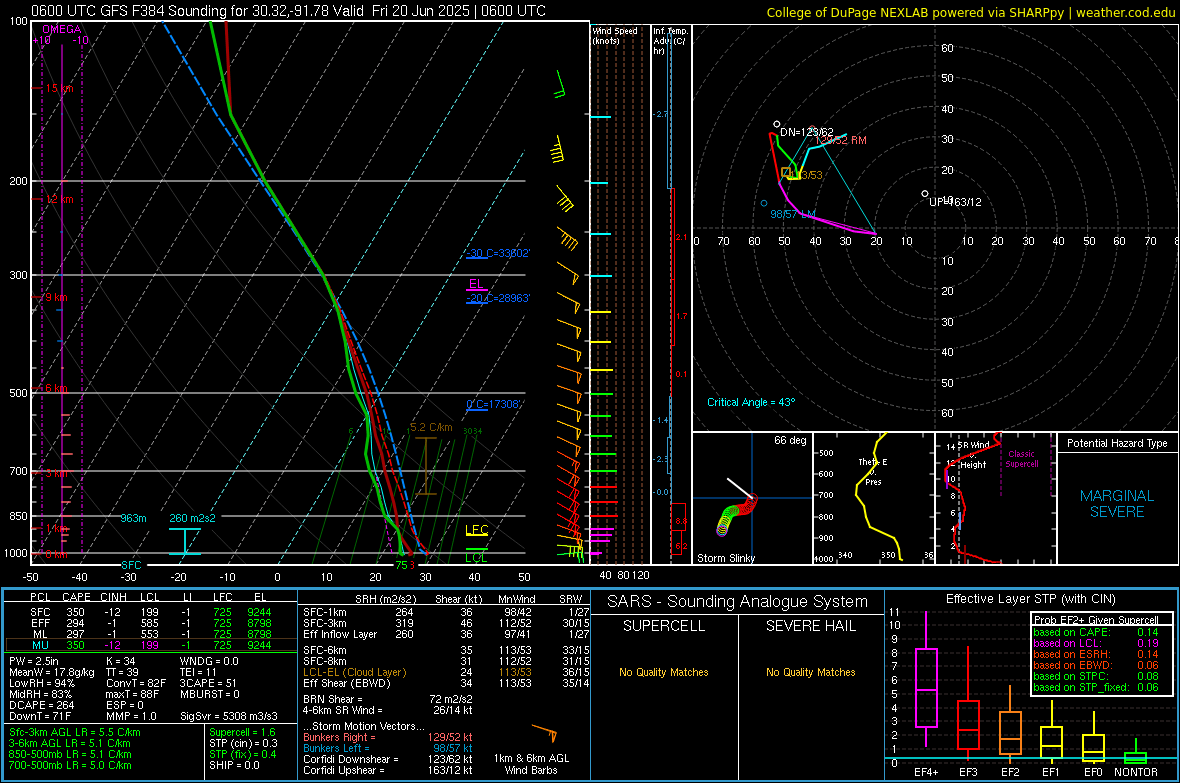Click the SFC-1km shear row label
Viewport: 1180px width, 783px height.
(325, 612)
